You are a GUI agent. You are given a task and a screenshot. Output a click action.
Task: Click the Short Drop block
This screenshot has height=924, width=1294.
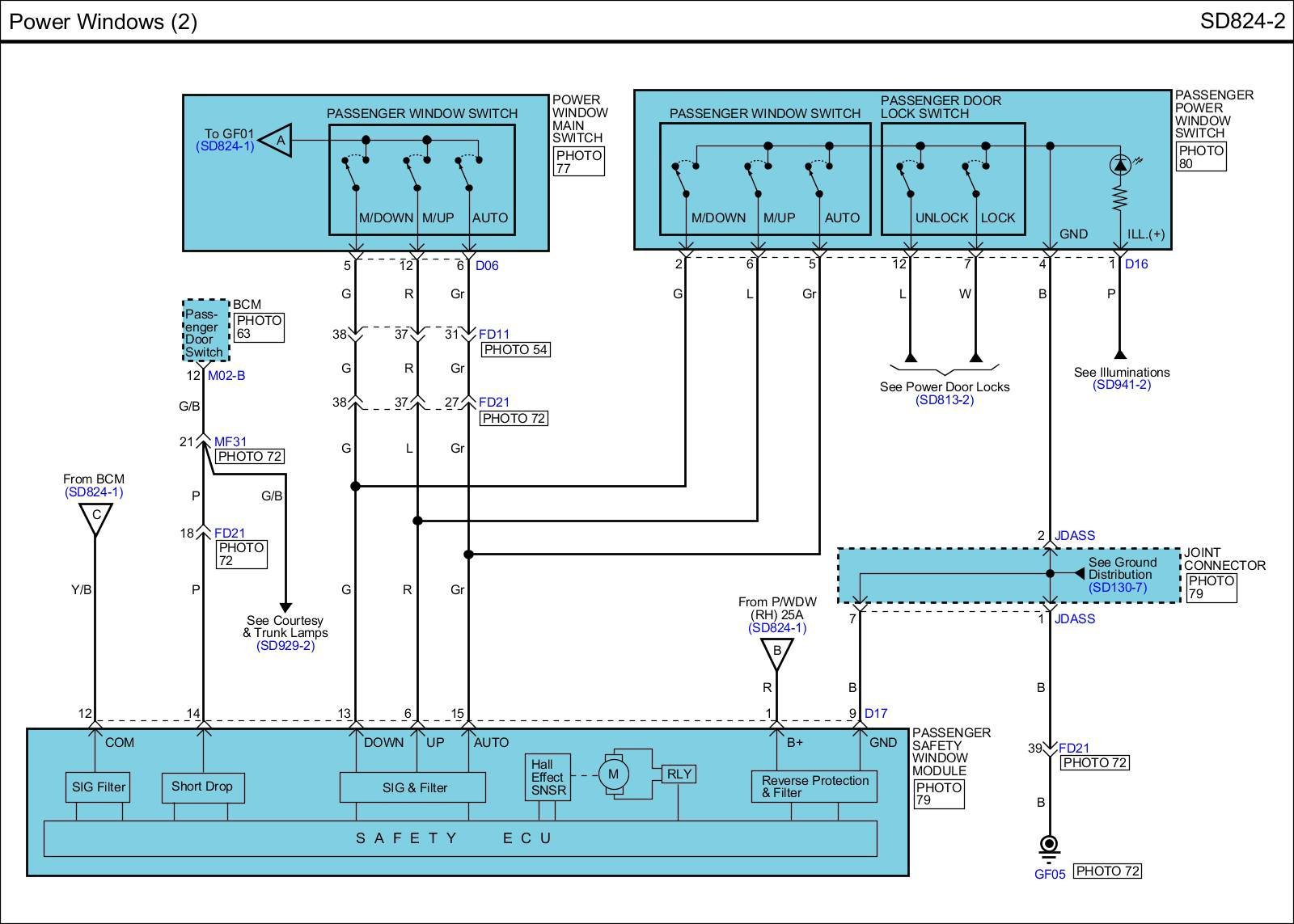coord(202,787)
